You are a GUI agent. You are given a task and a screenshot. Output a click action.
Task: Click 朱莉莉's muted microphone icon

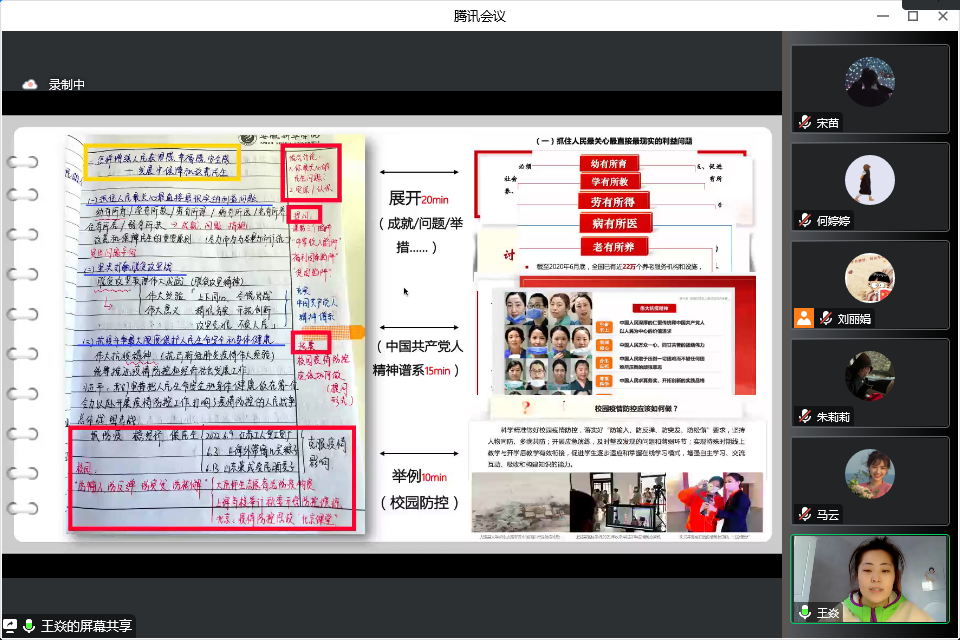click(804, 416)
